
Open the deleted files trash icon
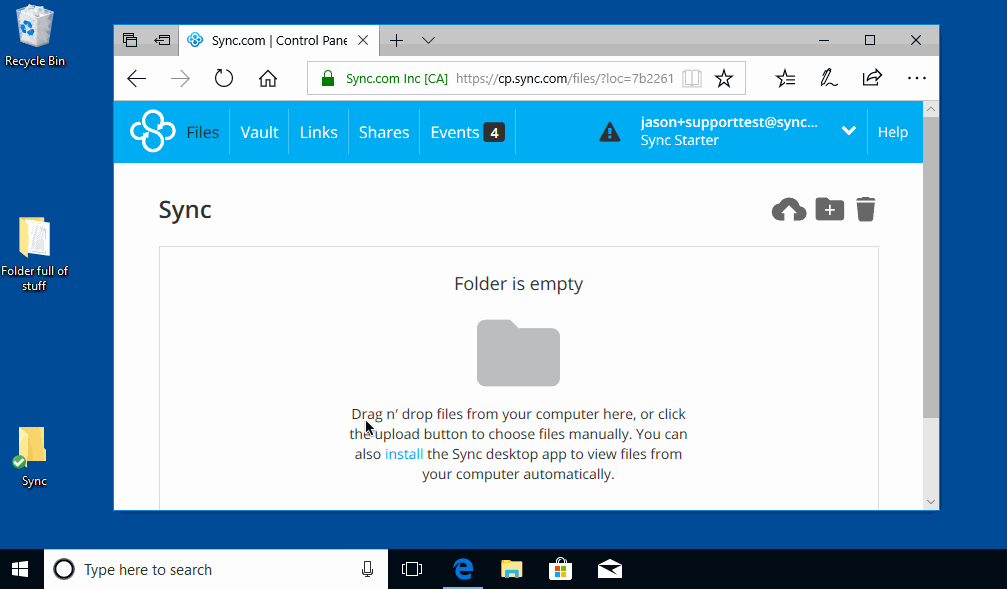pyautogui.click(x=866, y=209)
